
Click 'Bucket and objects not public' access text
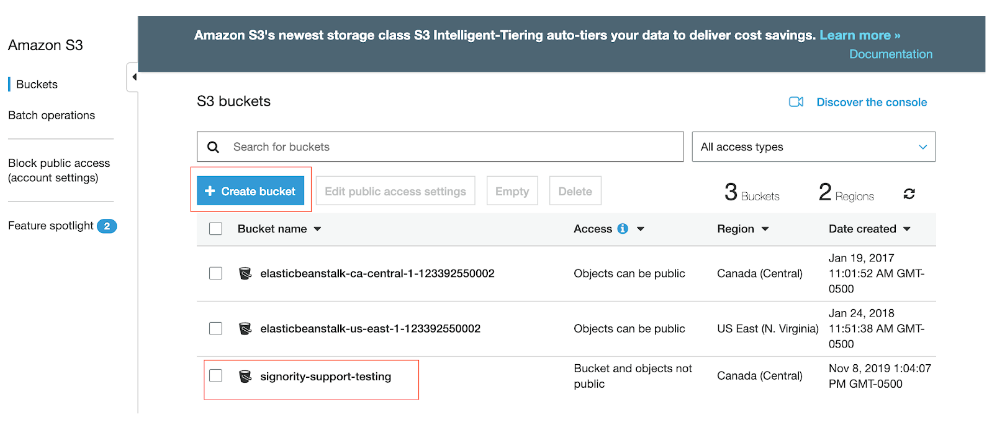(x=633, y=376)
